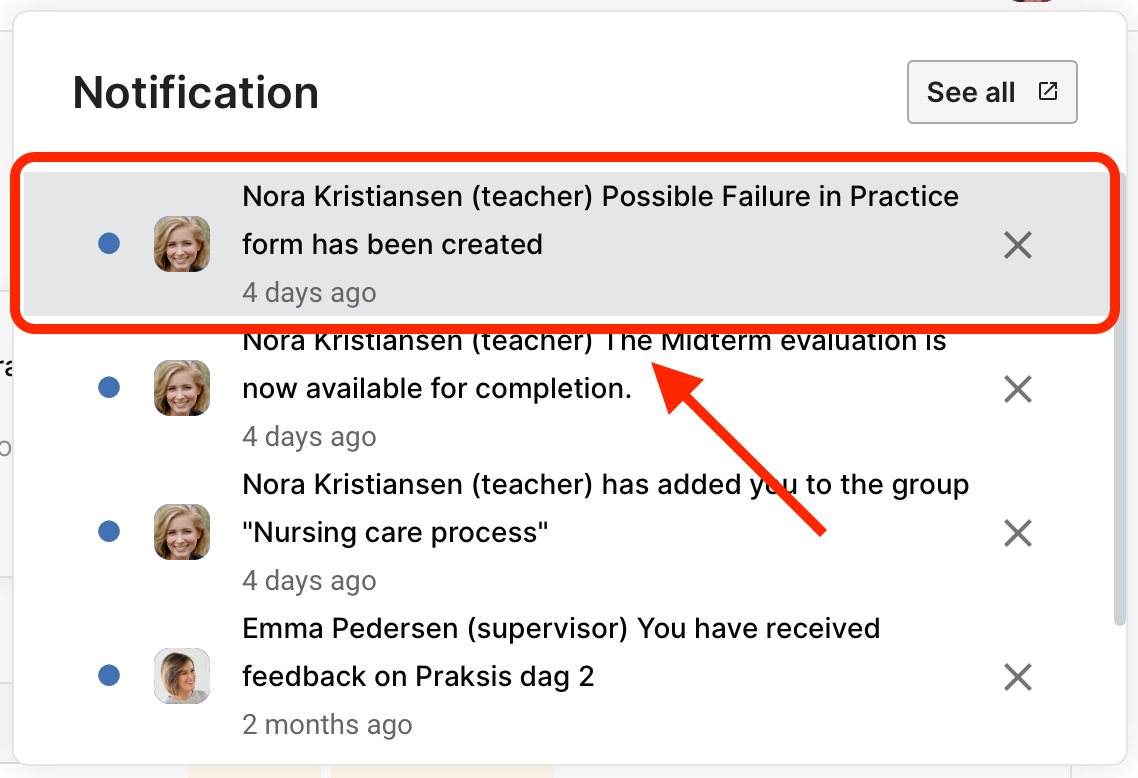
Task: Click Emma Pedersen's supervisor avatar
Action: pyautogui.click(x=182, y=676)
